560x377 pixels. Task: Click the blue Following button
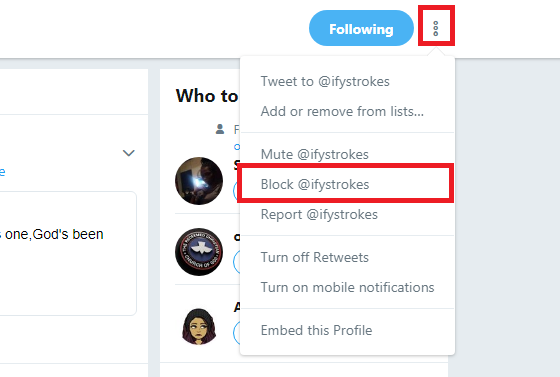(361, 28)
